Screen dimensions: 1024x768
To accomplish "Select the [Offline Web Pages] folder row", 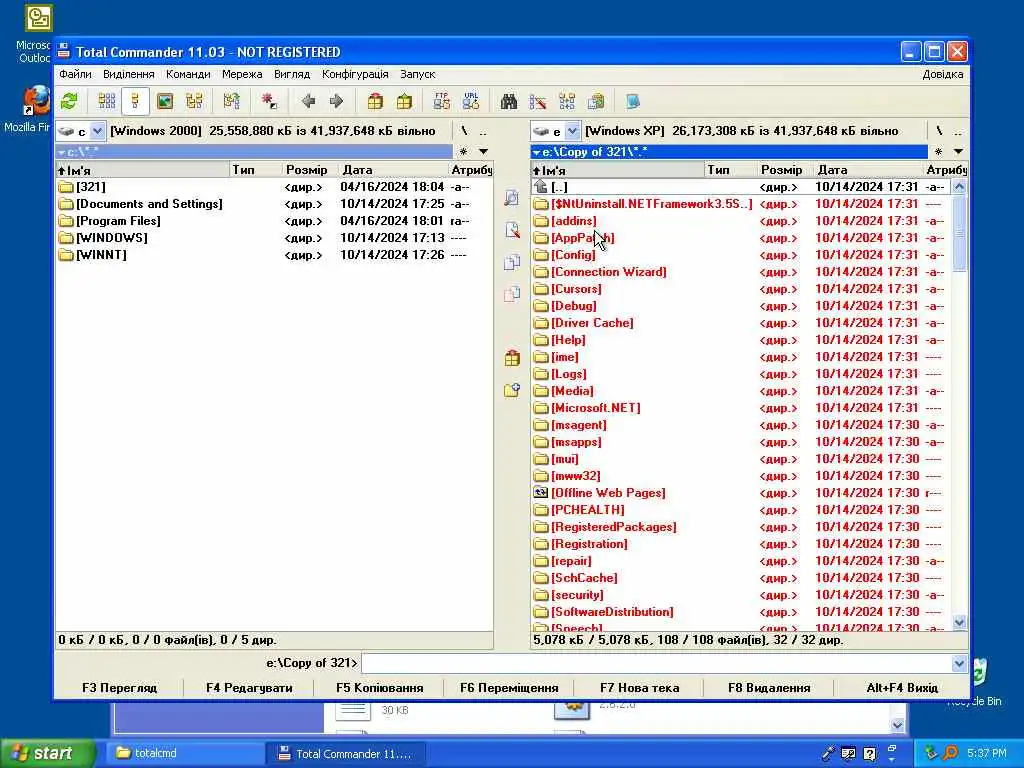I will [x=740, y=493].
